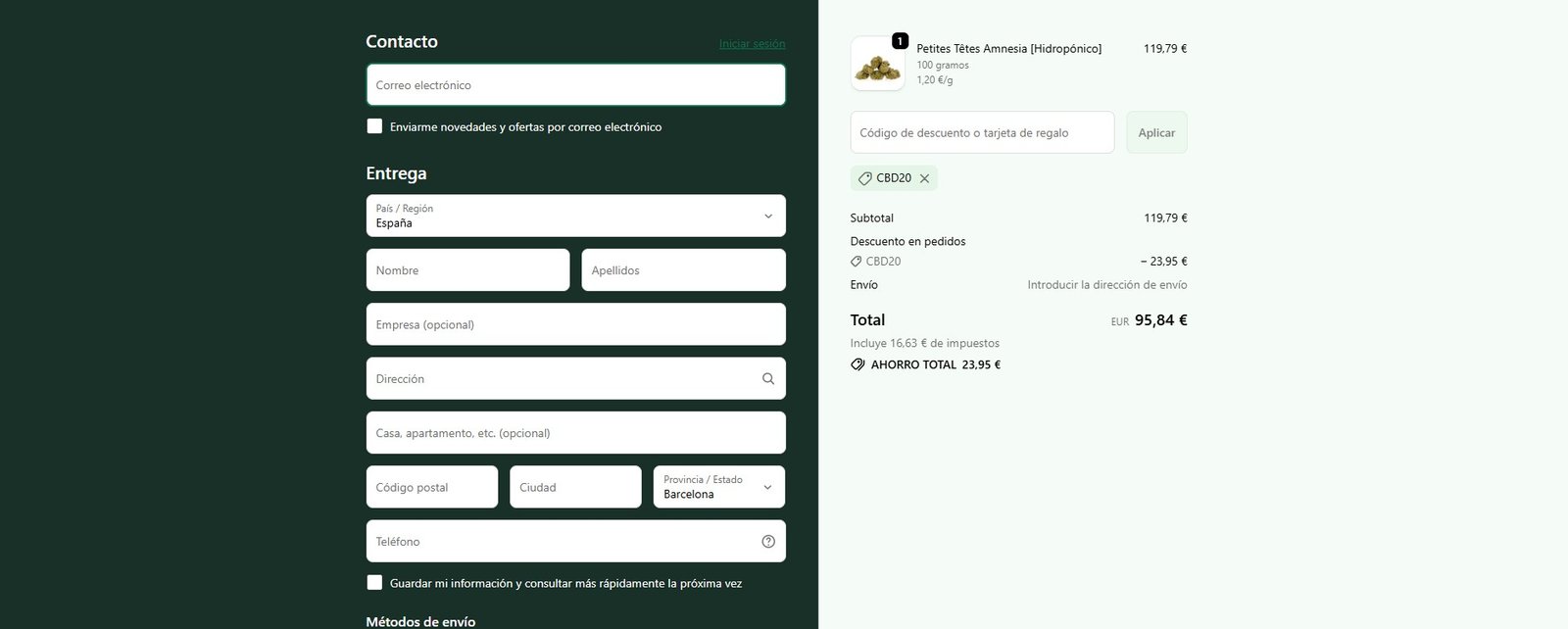
Task: Click 'Introducir la dirección de envío' text
Action: (x=1107, y=285)
